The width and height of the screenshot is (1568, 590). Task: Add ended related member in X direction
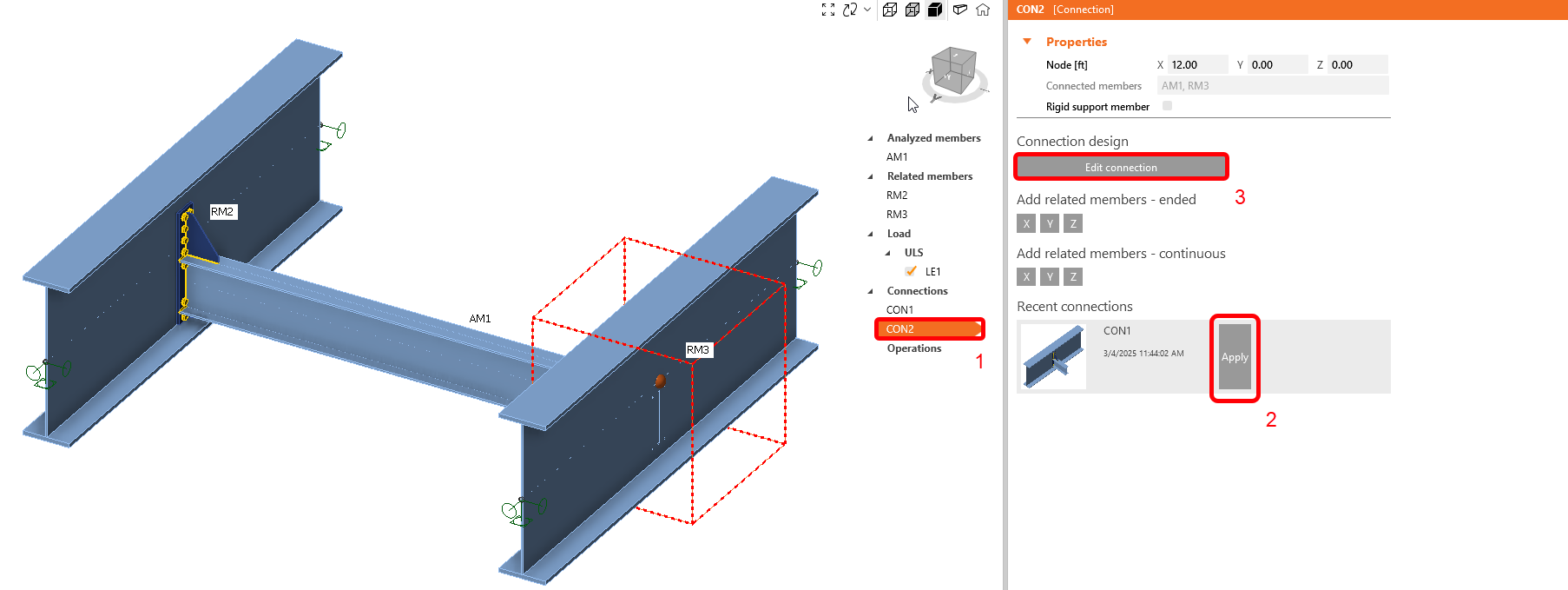point(1026,223)
